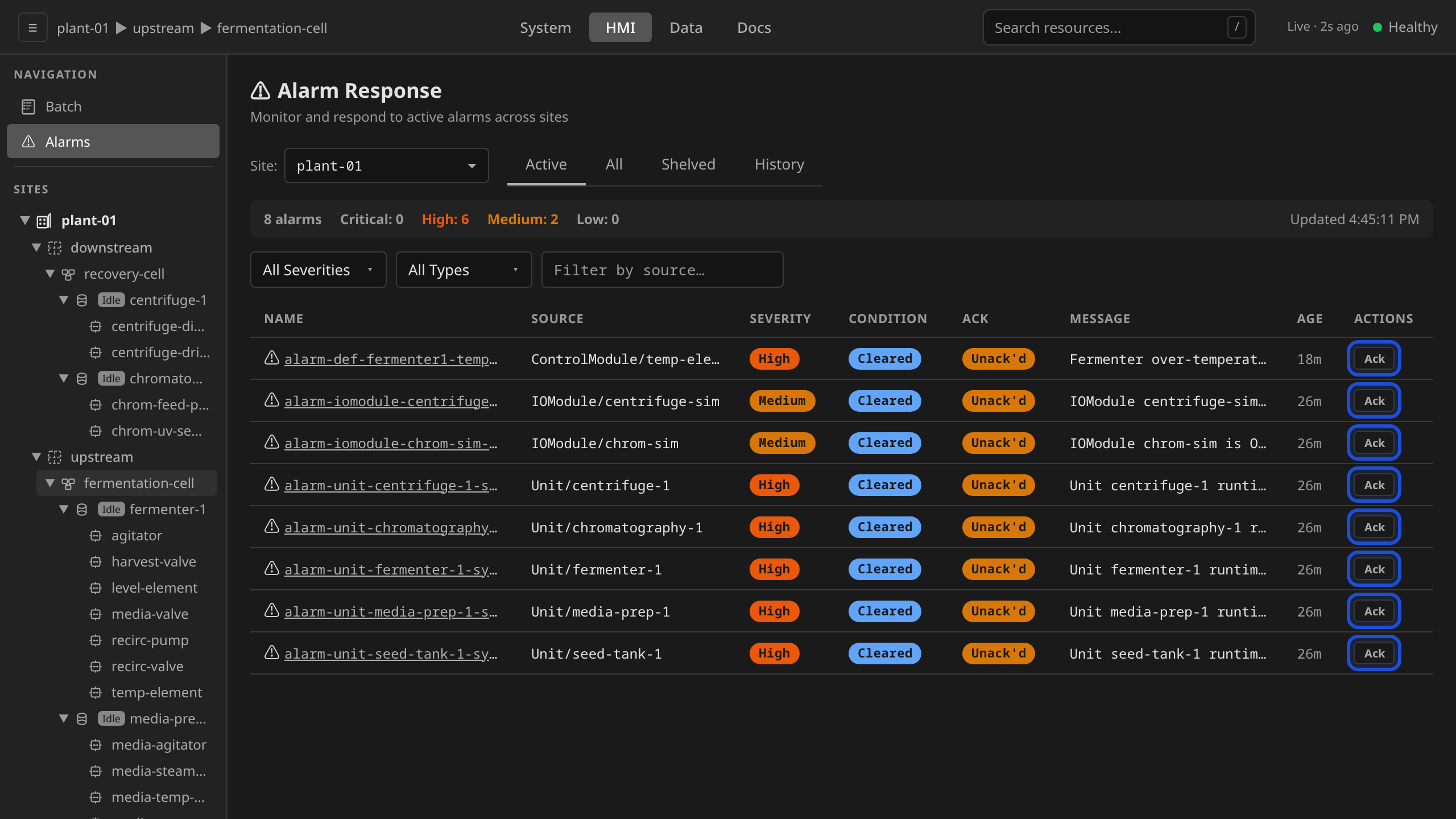
Task: Open the alarm-unit-chromatography link
Action: pos(391,527)
